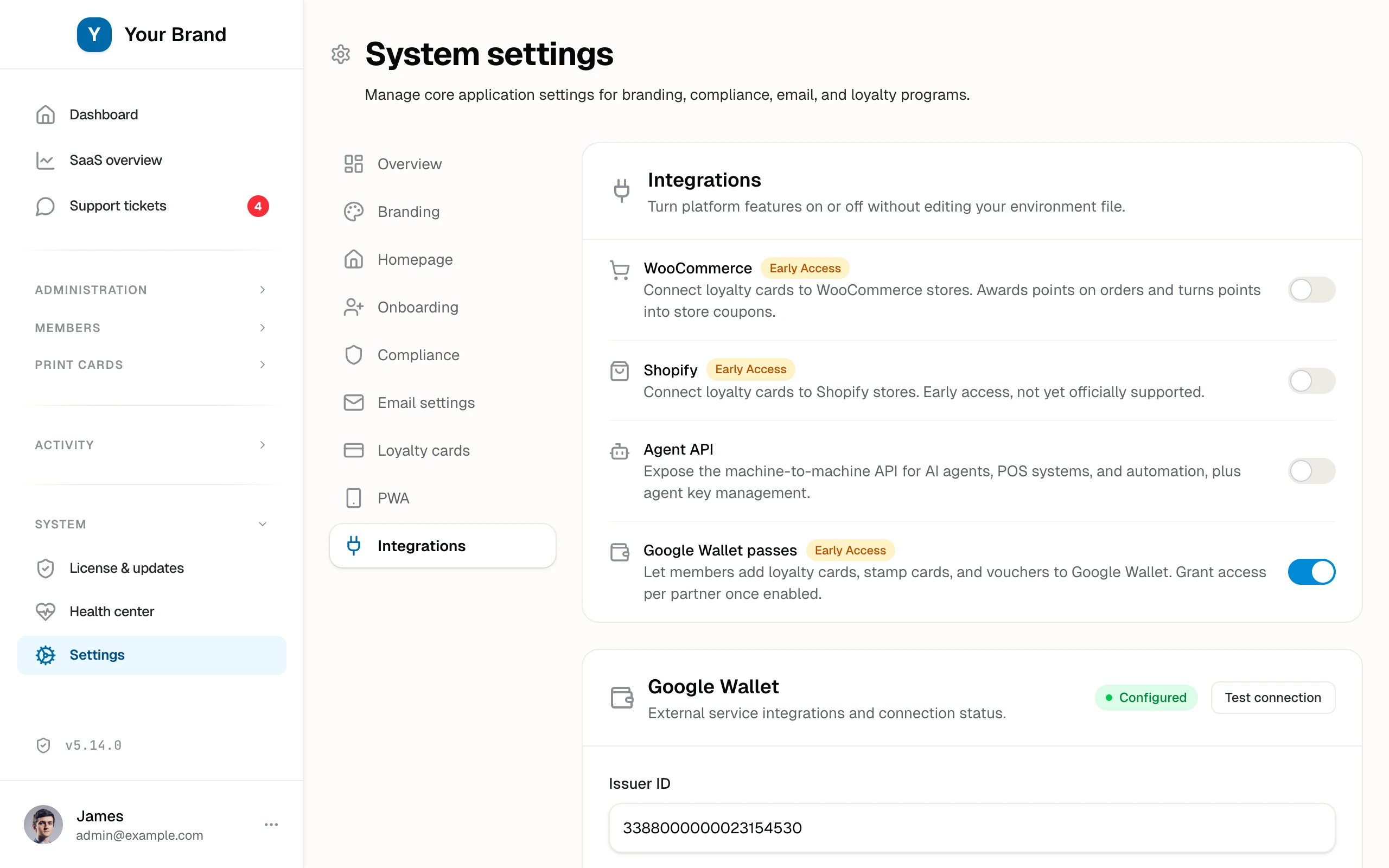Click the Loyalty cards card icon

354,450
